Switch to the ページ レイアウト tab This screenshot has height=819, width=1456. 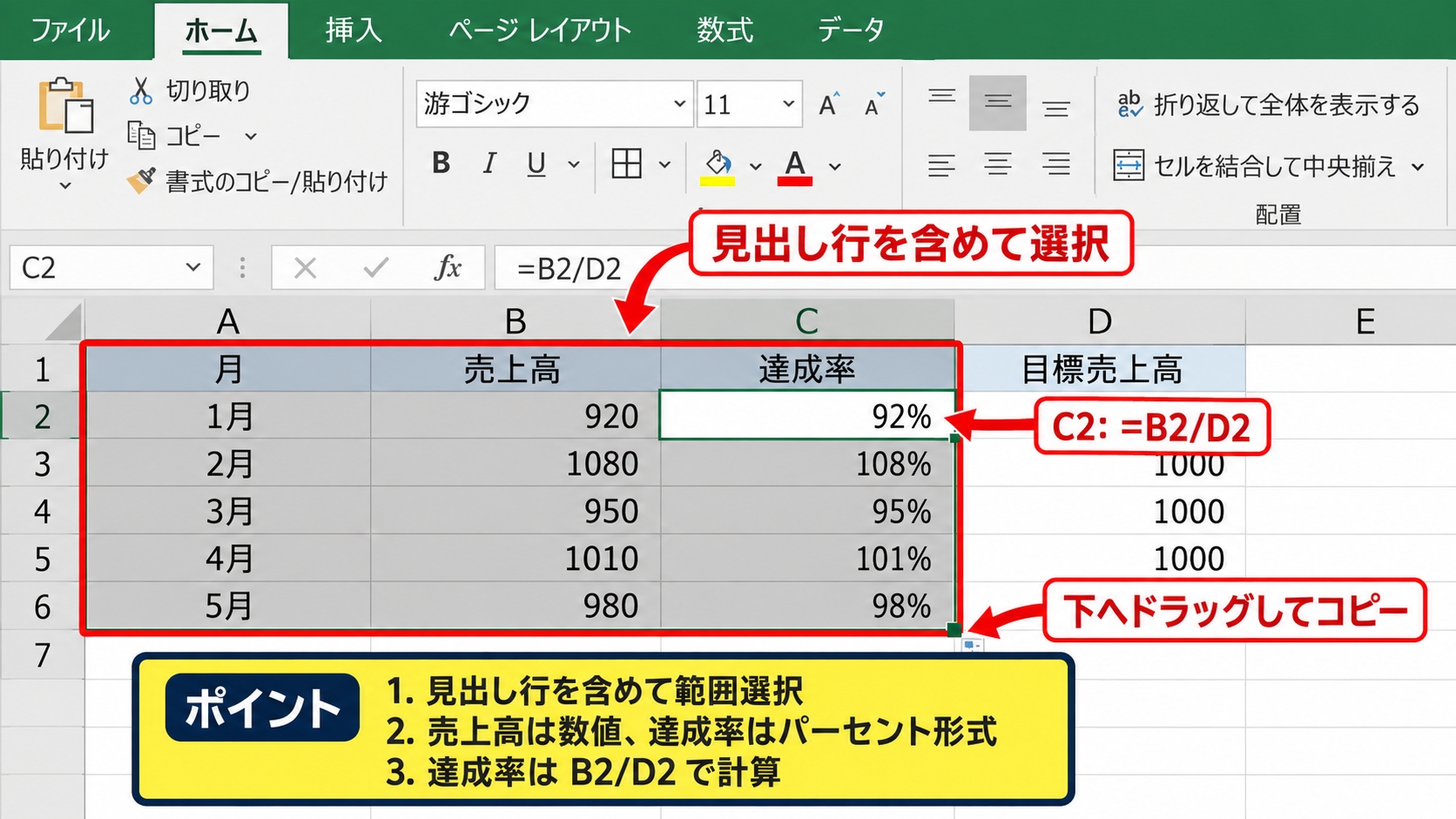click(x=540, y=30)
